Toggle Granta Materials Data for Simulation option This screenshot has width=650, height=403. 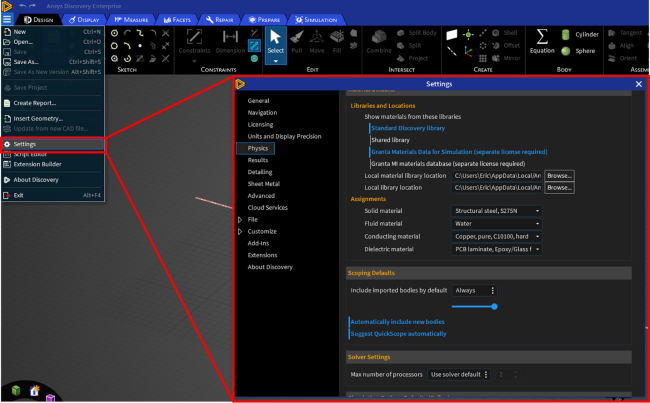click(x=459, y=152)
